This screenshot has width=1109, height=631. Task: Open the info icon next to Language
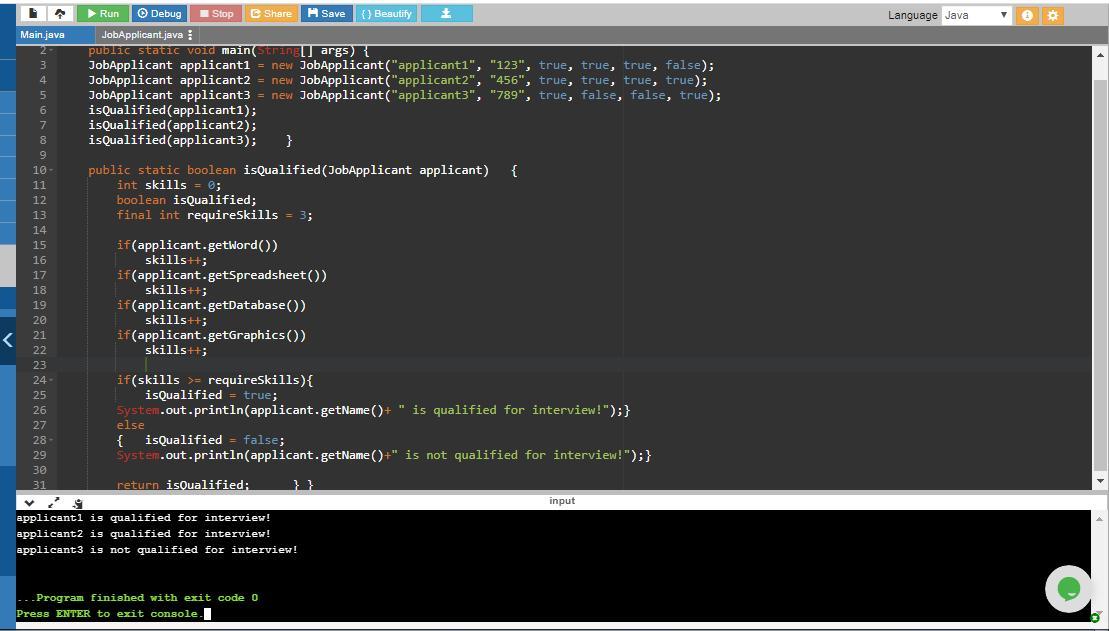1027,15
